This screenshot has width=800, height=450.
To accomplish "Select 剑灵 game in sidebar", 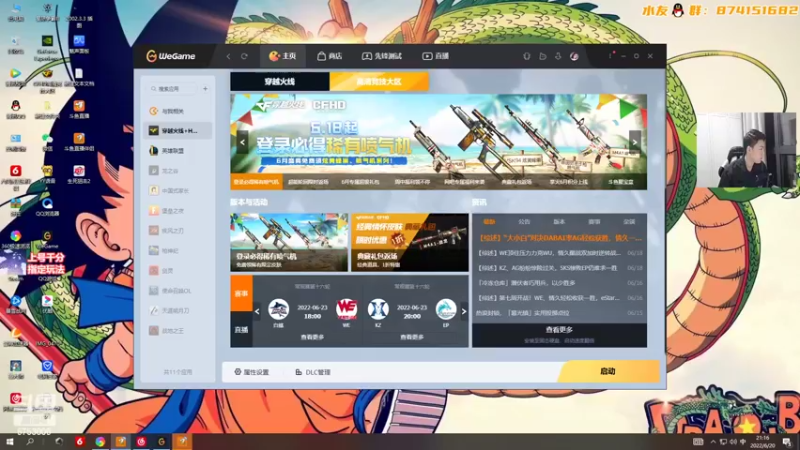I will coord(178,270).
